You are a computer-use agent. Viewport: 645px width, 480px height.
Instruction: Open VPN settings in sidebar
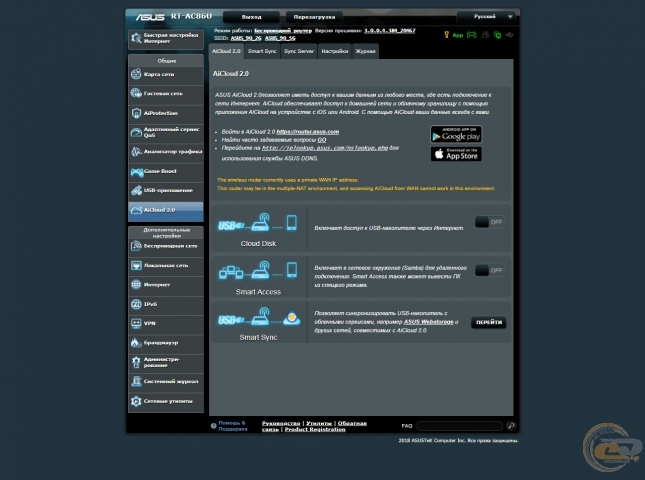(x=165, y=323)
